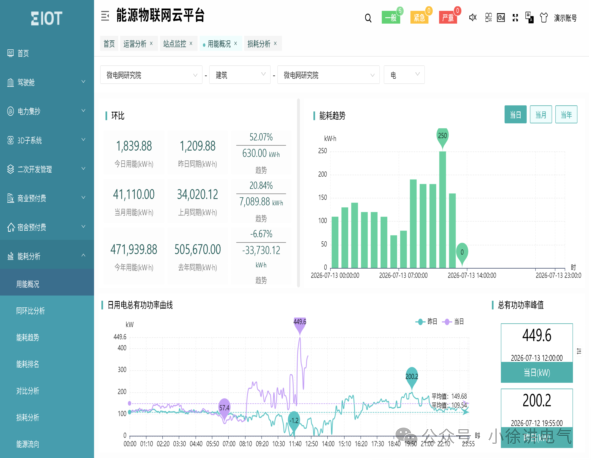The image size is (591, 460).
Task: Select 当年 trend range button
Action: tap(567, 115)
